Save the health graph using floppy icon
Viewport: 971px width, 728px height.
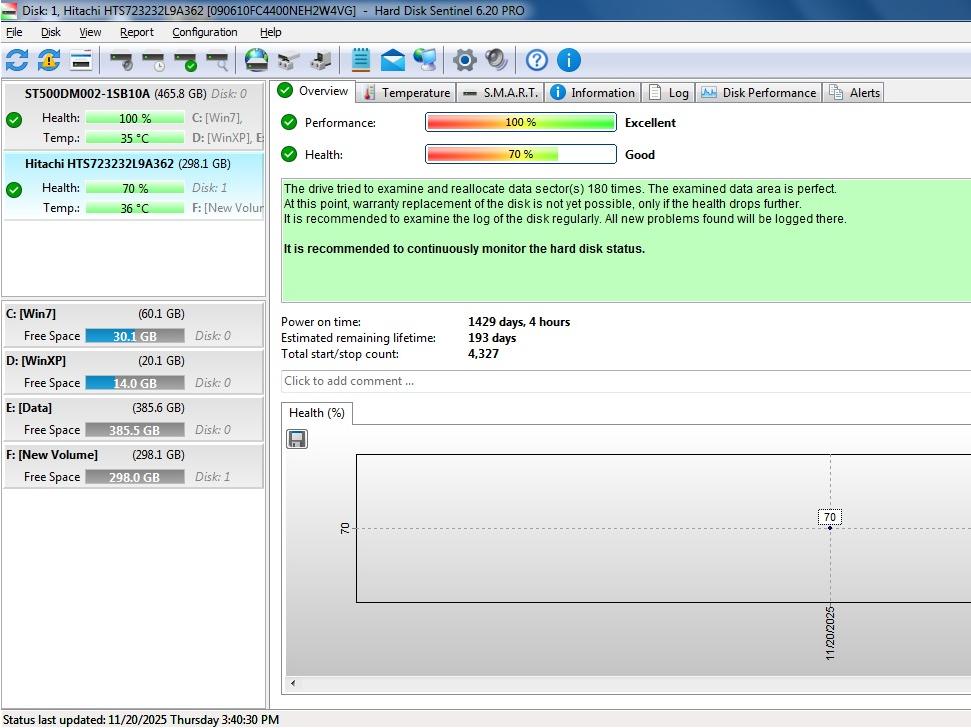coord(297,439)
